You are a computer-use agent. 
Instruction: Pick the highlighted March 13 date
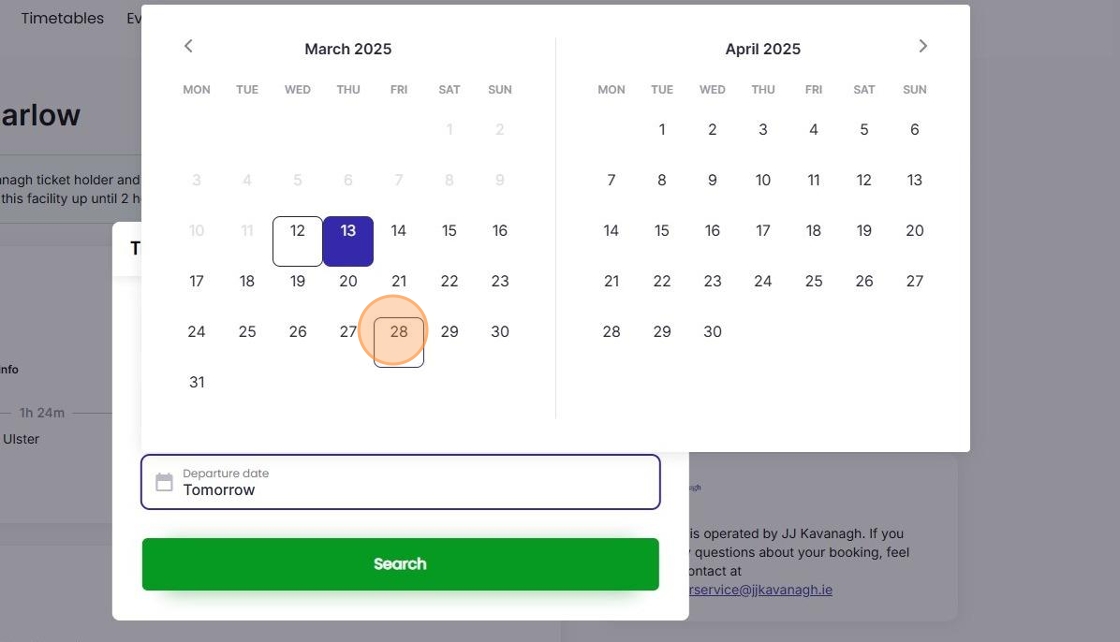click(x=348, y=231)
